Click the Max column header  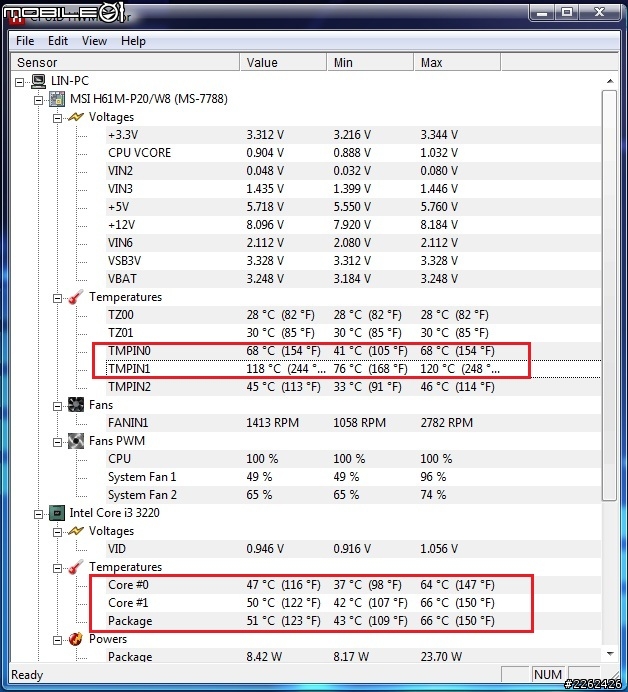457,62
